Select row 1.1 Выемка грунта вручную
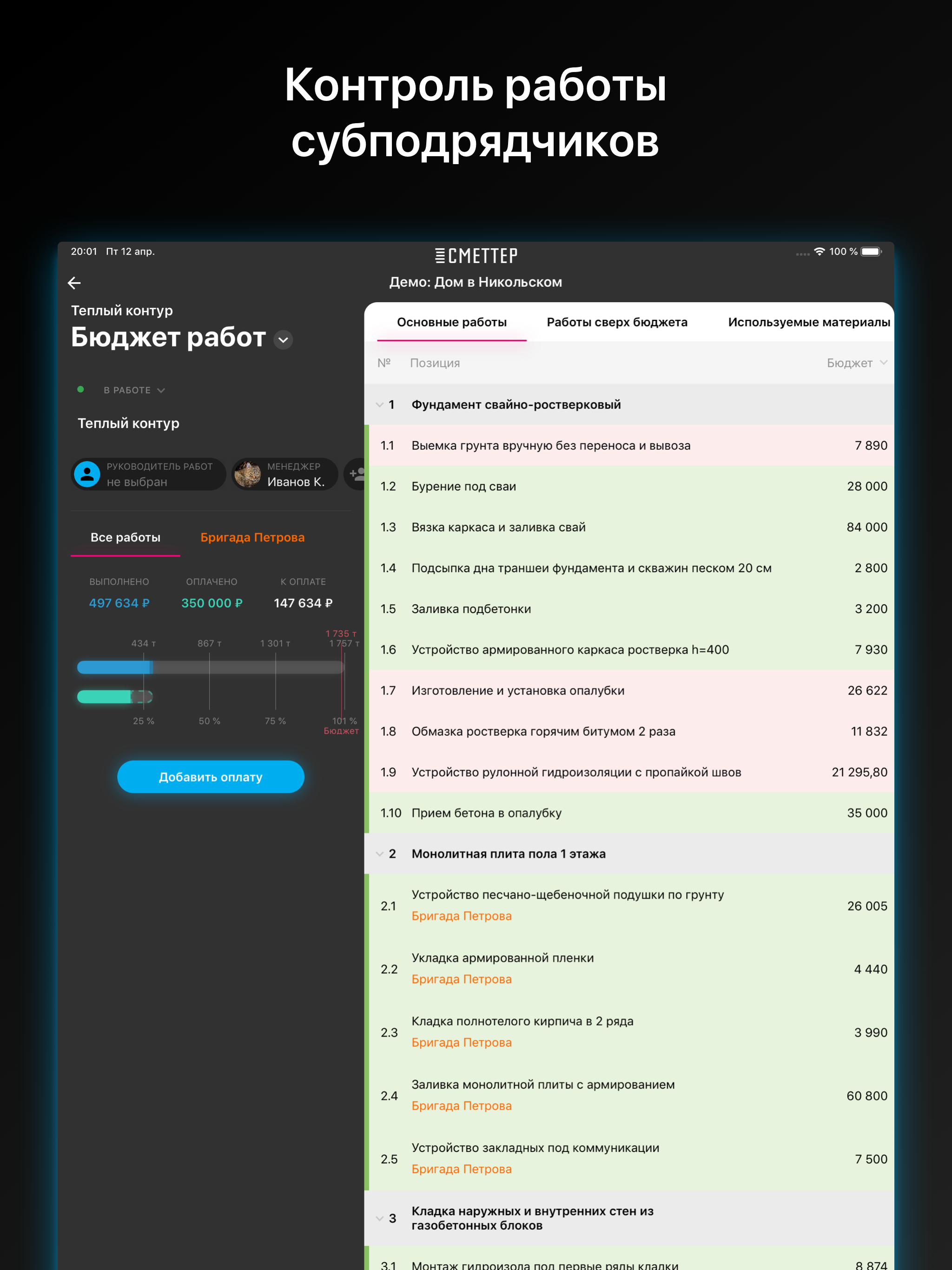The height and width of the screenshot is (1270, 952). [629, 445]
